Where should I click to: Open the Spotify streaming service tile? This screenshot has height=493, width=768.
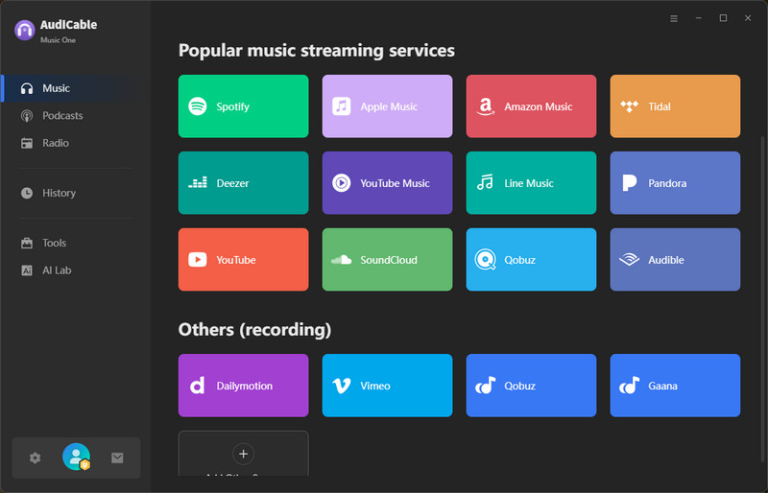pos(243,106)
